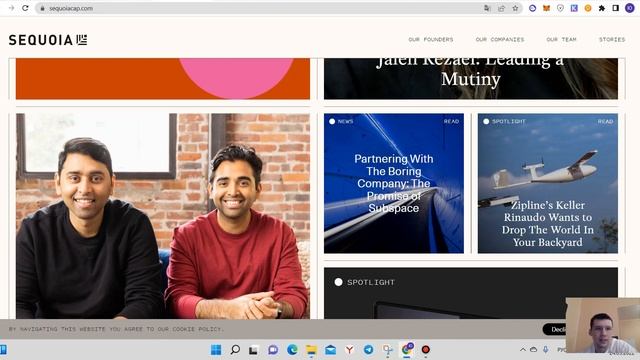The image size is (640, 360).
Task: Open the dark SPOTLIGHT card at bottom
Action: click(x=471, y=293)
